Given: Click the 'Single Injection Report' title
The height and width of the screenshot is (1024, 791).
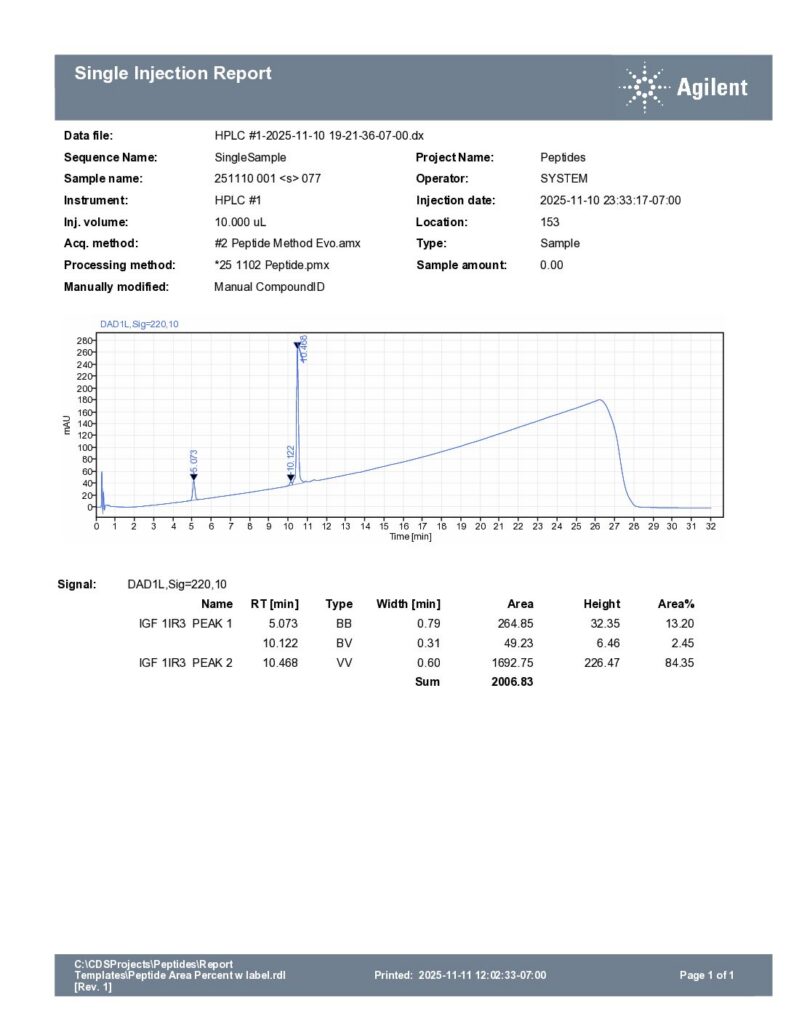Looking at the screenshot, I should (173, 73).
